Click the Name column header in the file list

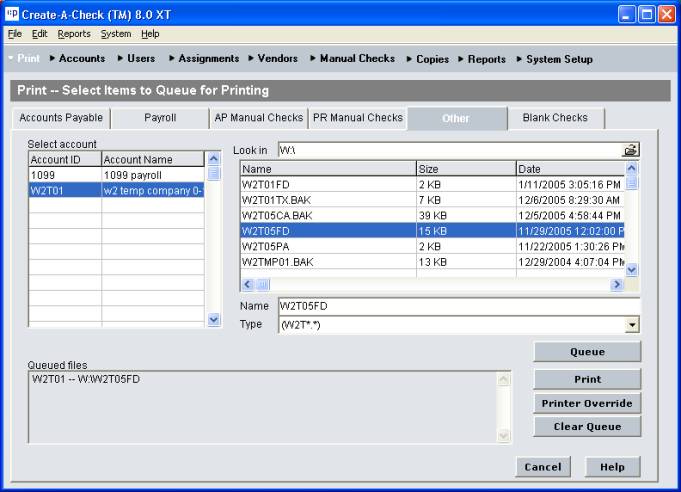[328, 168]
